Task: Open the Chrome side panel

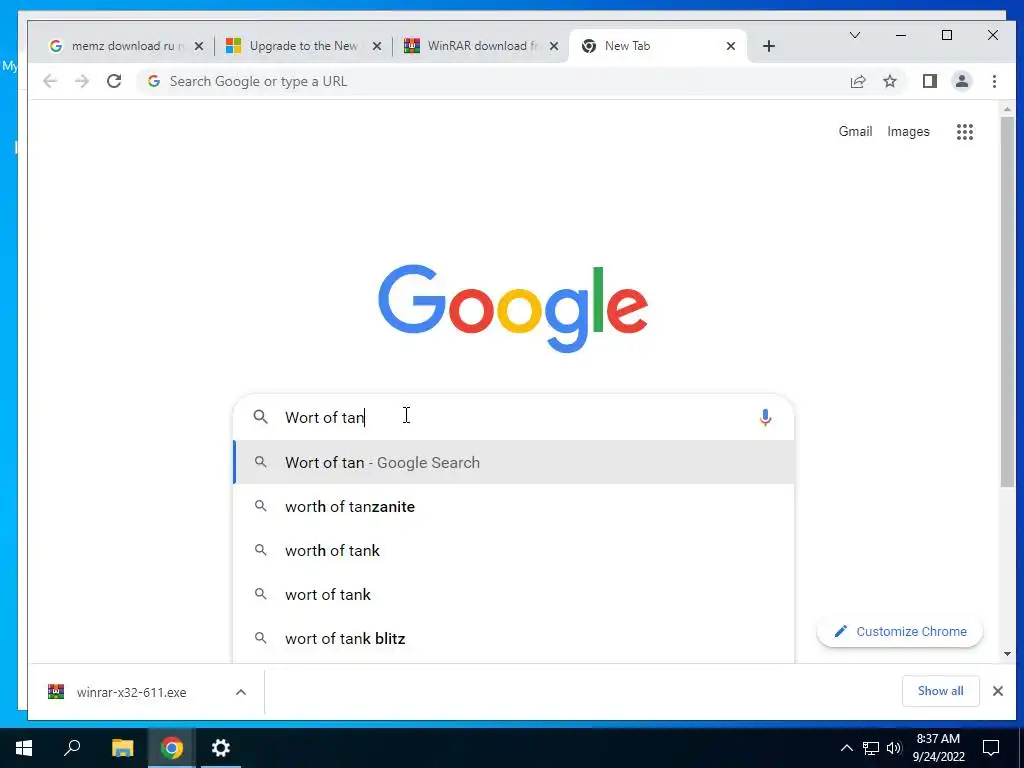Action: 929,81
